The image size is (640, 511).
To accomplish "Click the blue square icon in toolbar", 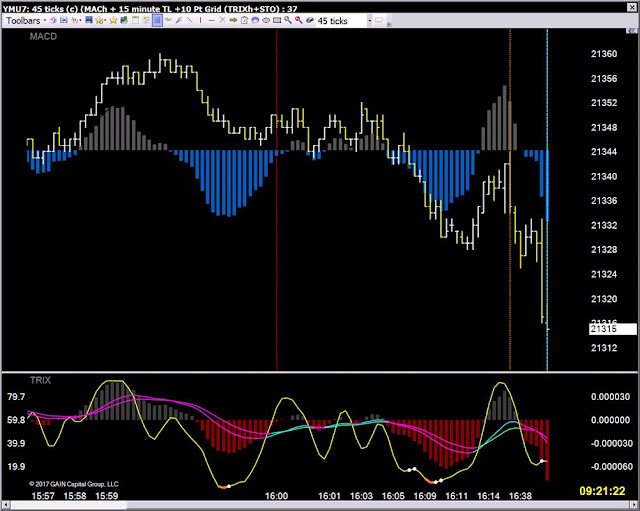I will pyautogui.click(x=64, y=20).
